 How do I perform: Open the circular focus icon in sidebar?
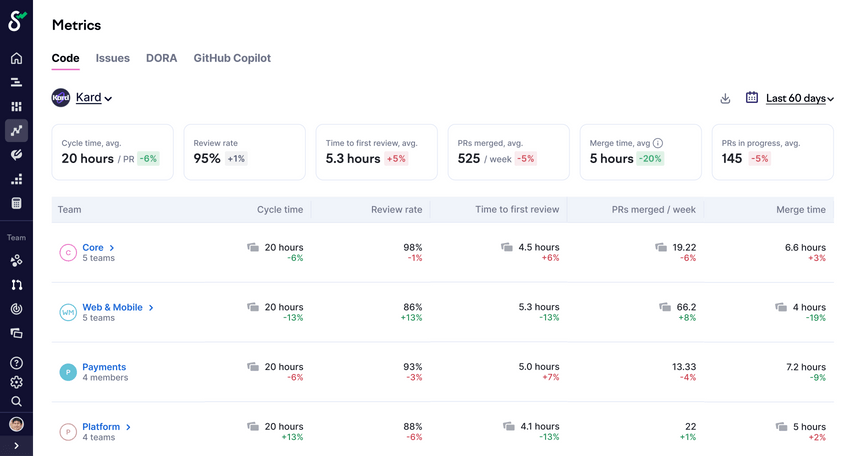pyautogui.click(x=17, y=309)
